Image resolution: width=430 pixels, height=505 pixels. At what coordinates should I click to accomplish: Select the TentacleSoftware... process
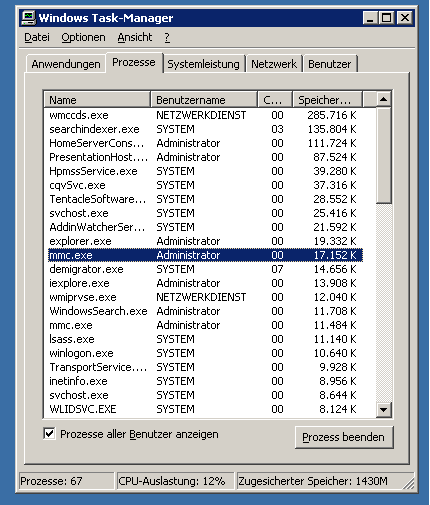(x=205, y=199)
